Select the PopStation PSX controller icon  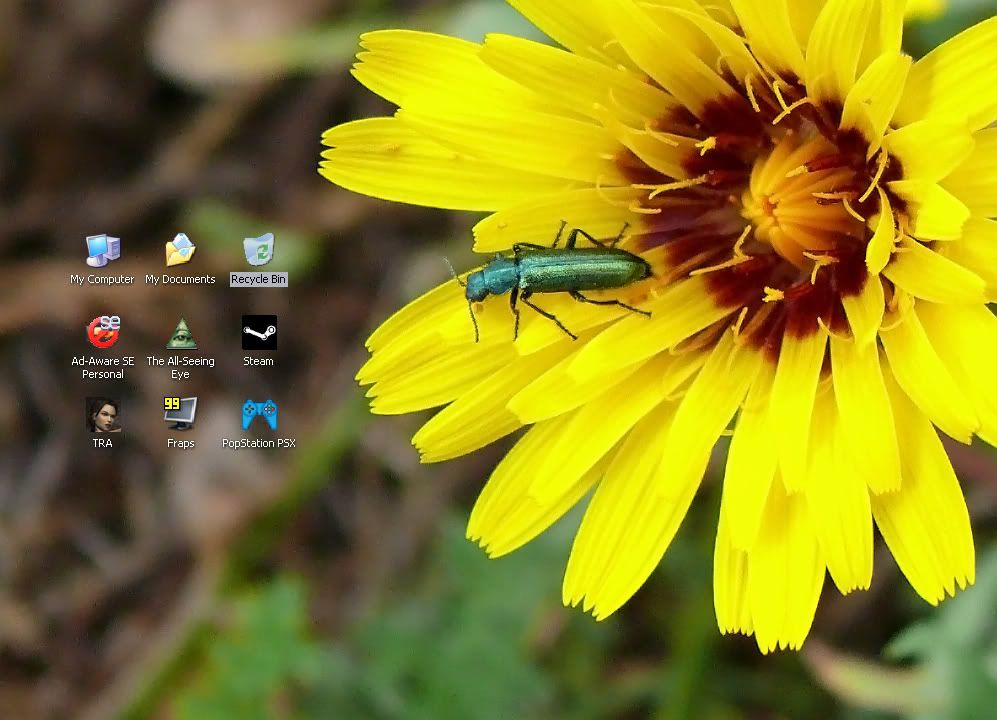pos(258,414)
